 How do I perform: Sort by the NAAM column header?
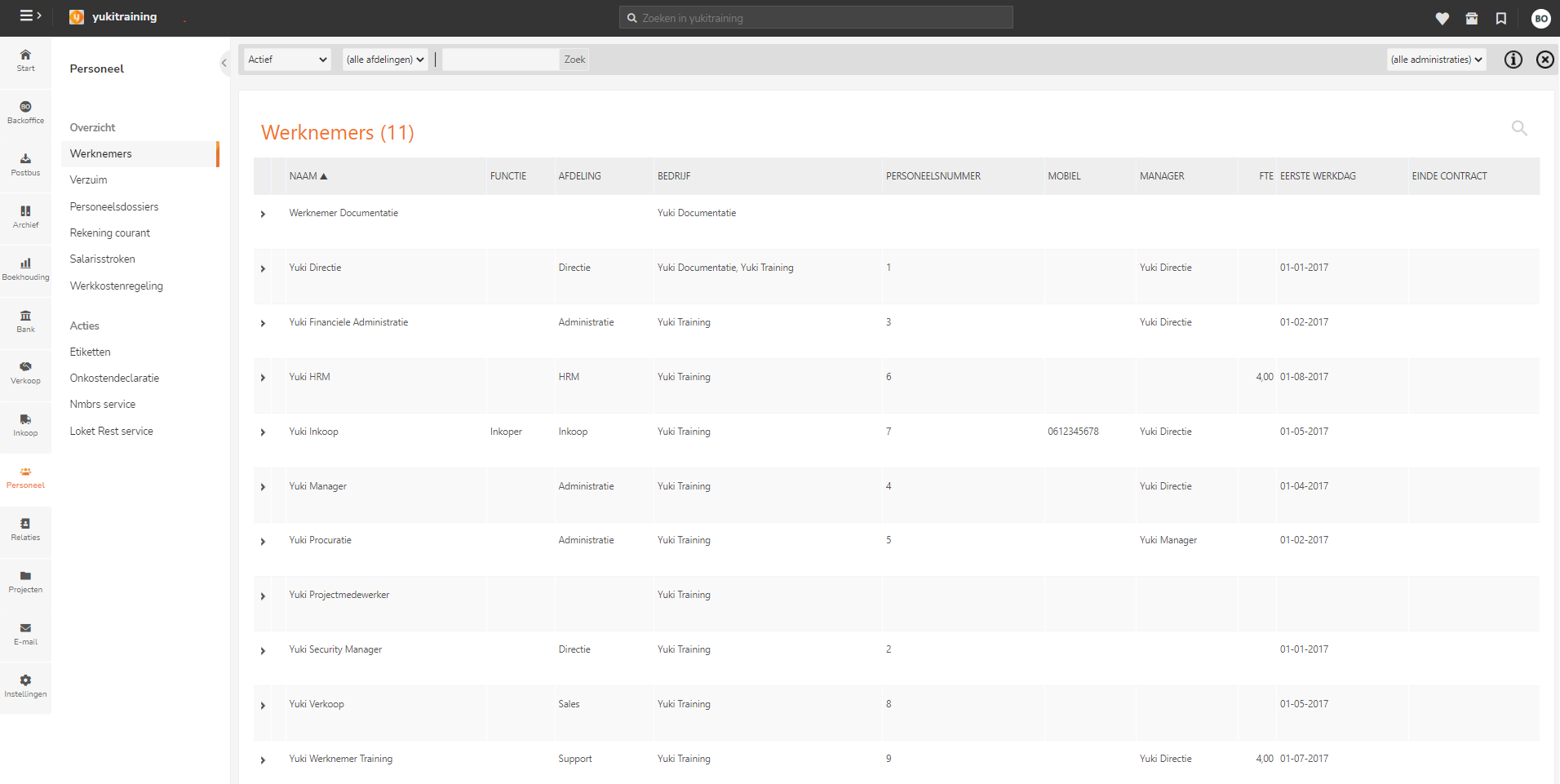coord(308,176)
